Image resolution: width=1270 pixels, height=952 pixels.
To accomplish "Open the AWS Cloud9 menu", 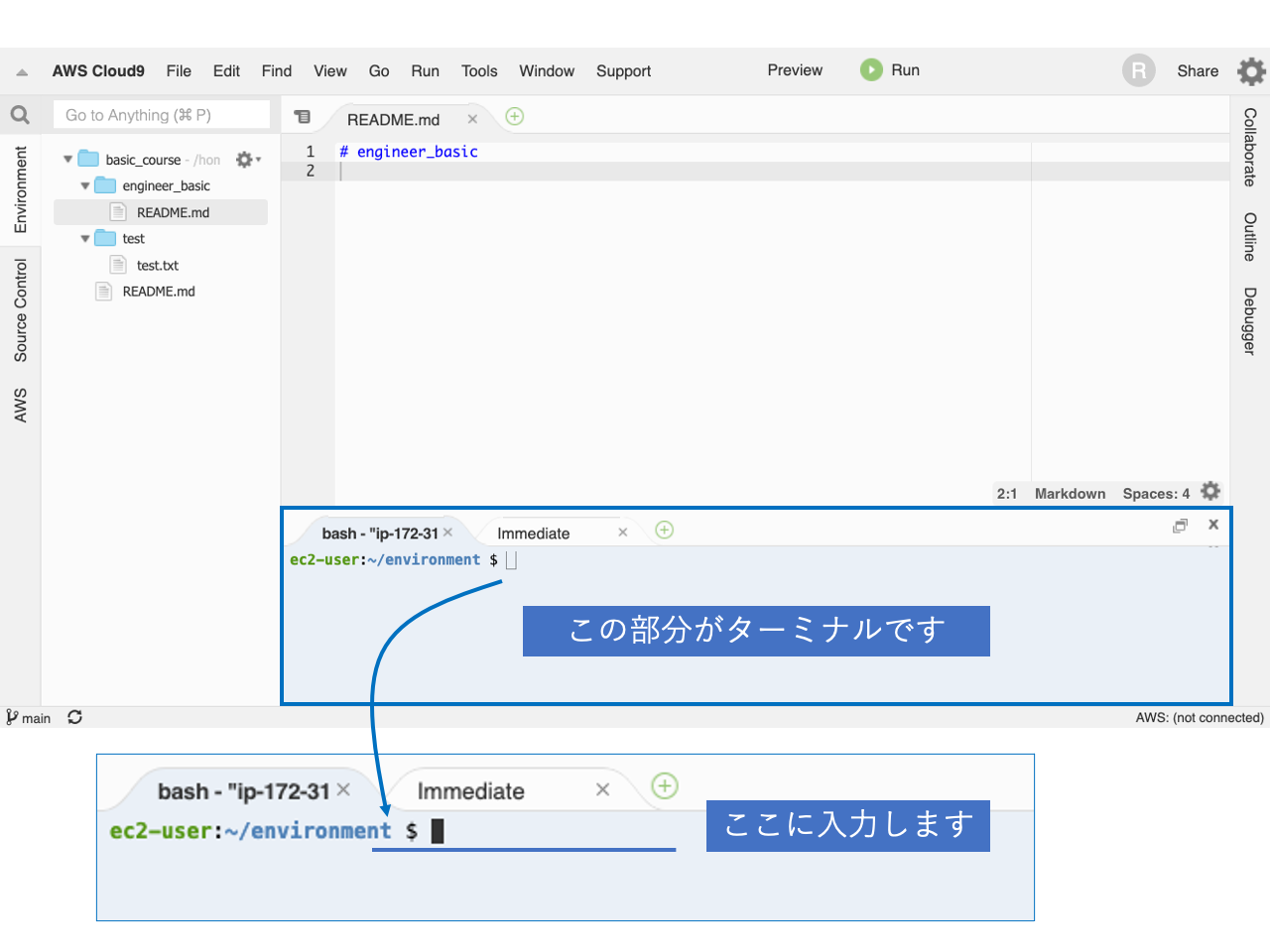I will pos(98,71).
